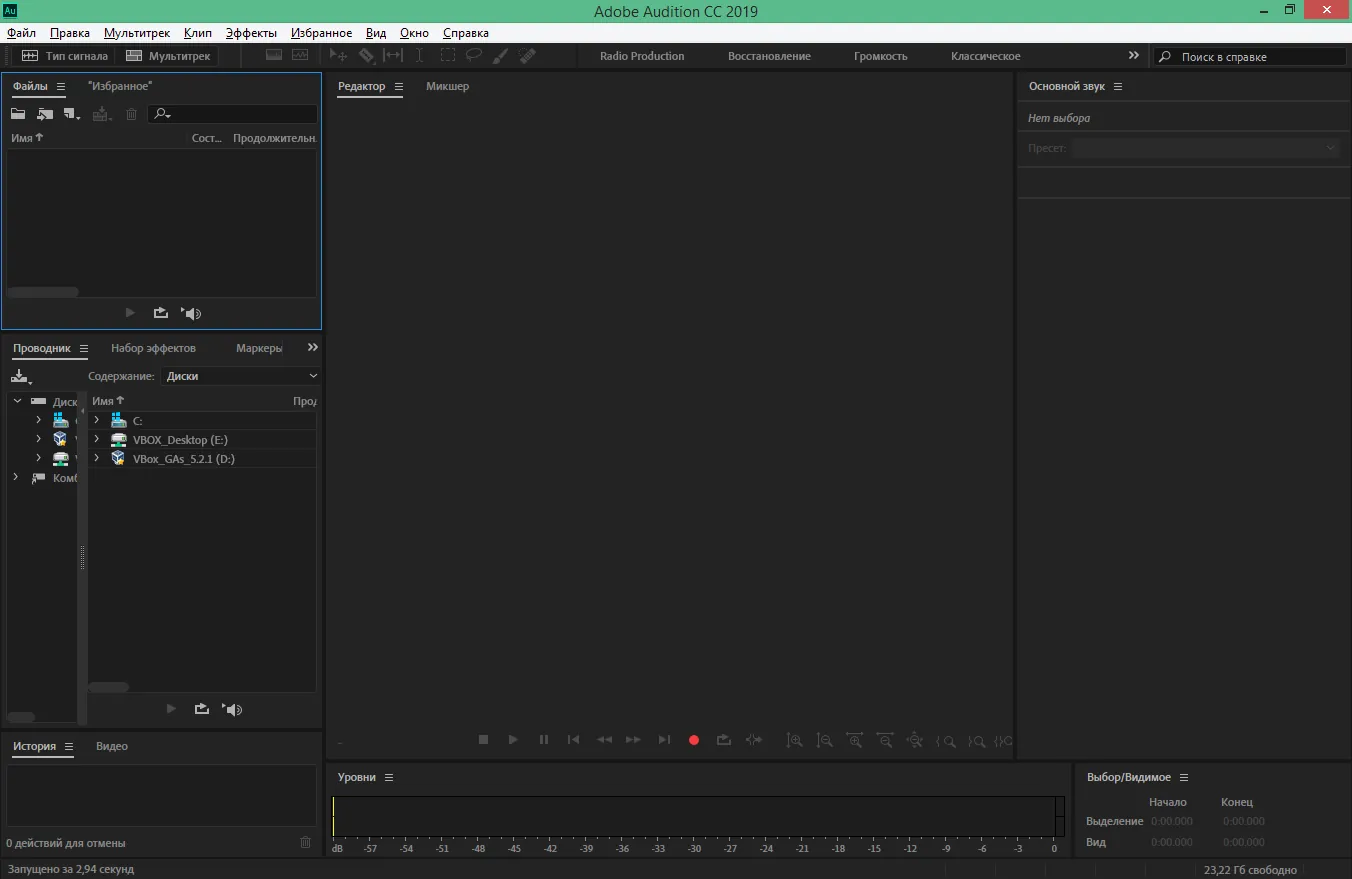1352x879 pixels.
Task: Expand VBox_GAs_5.2.1 (D:) drive
Action: 97,458
